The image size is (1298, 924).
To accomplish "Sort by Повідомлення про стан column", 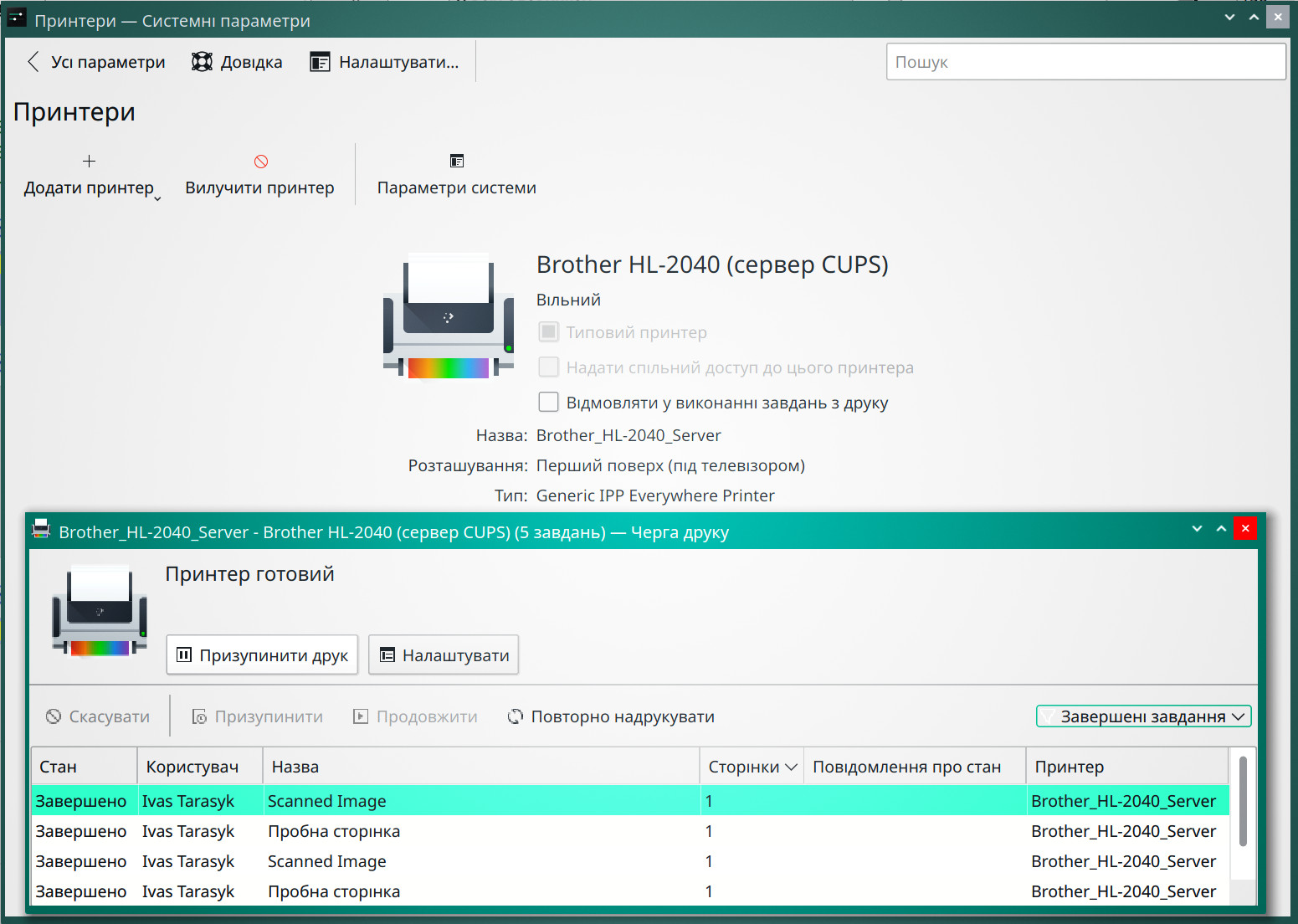I will click(915, 767).
